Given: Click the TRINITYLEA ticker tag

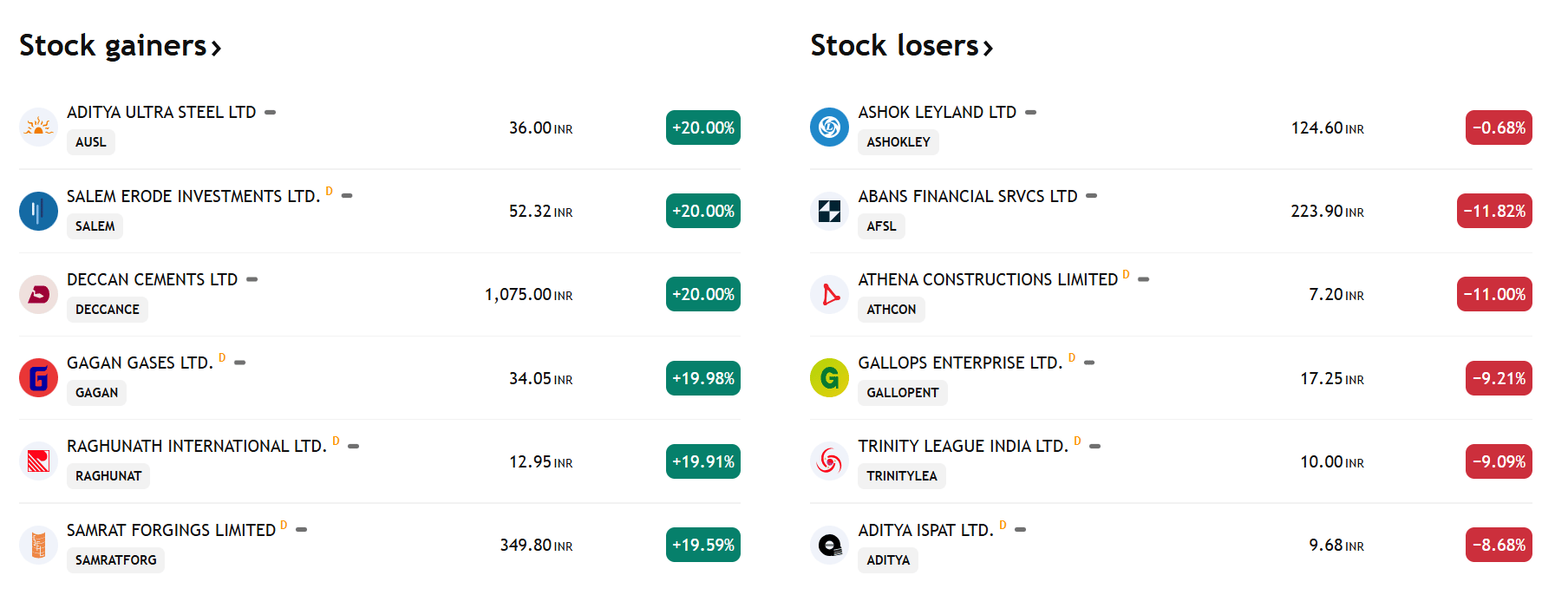Looking at the screenshot, I should [x=902, y=476].
